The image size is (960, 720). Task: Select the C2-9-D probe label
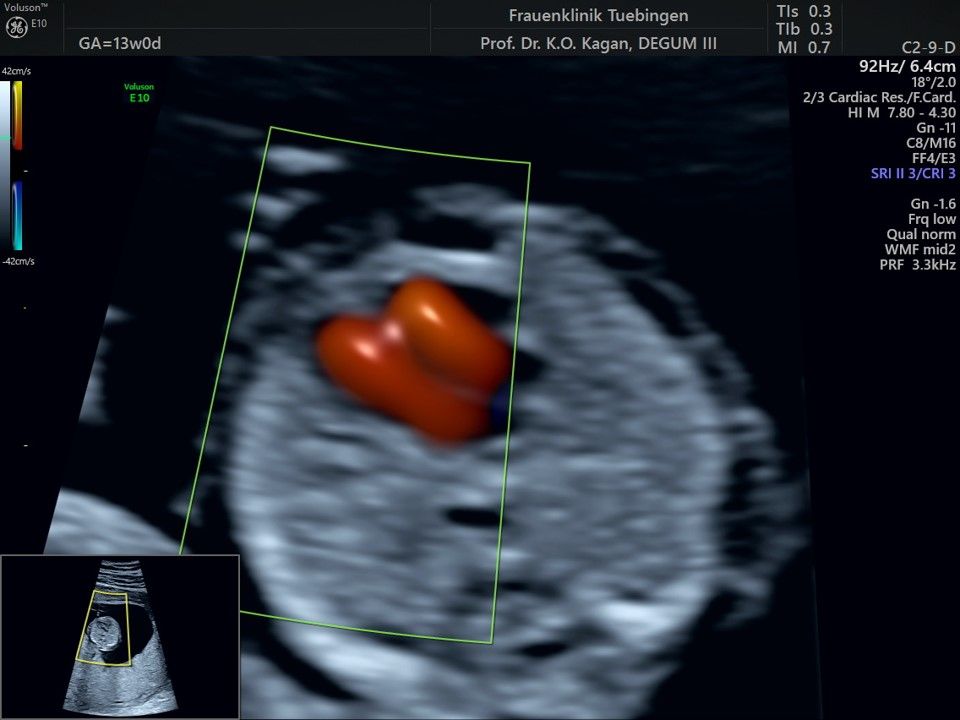928,47
